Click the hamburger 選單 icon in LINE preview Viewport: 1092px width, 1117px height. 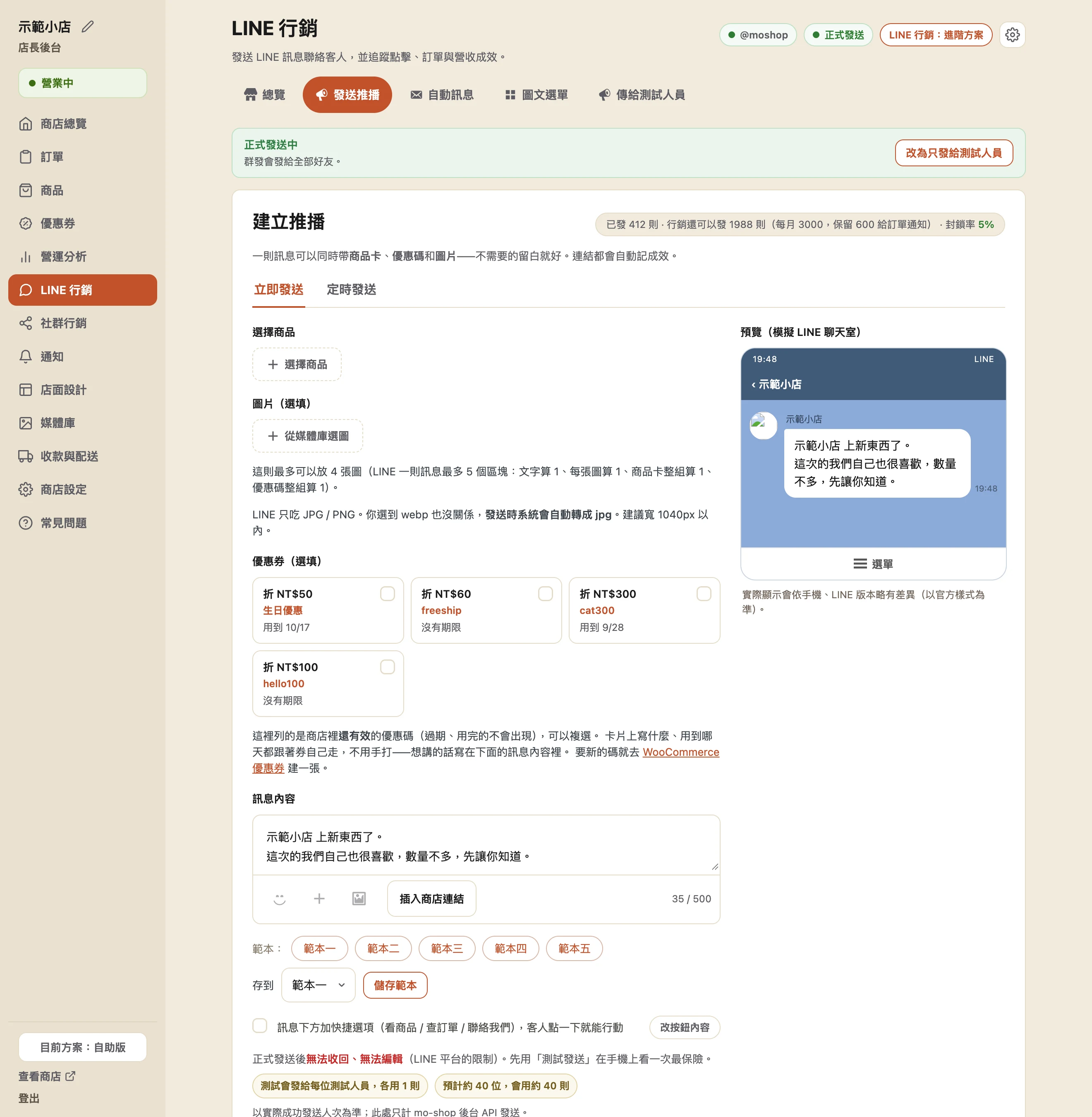[860, 564]
